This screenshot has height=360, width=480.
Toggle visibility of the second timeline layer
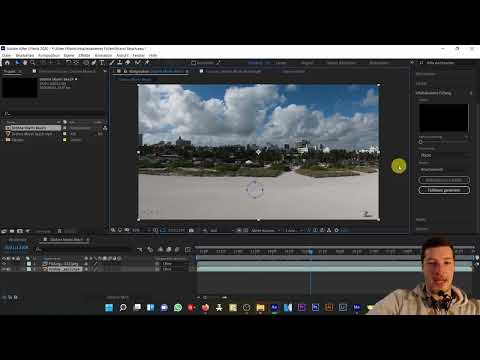(4, 269)
